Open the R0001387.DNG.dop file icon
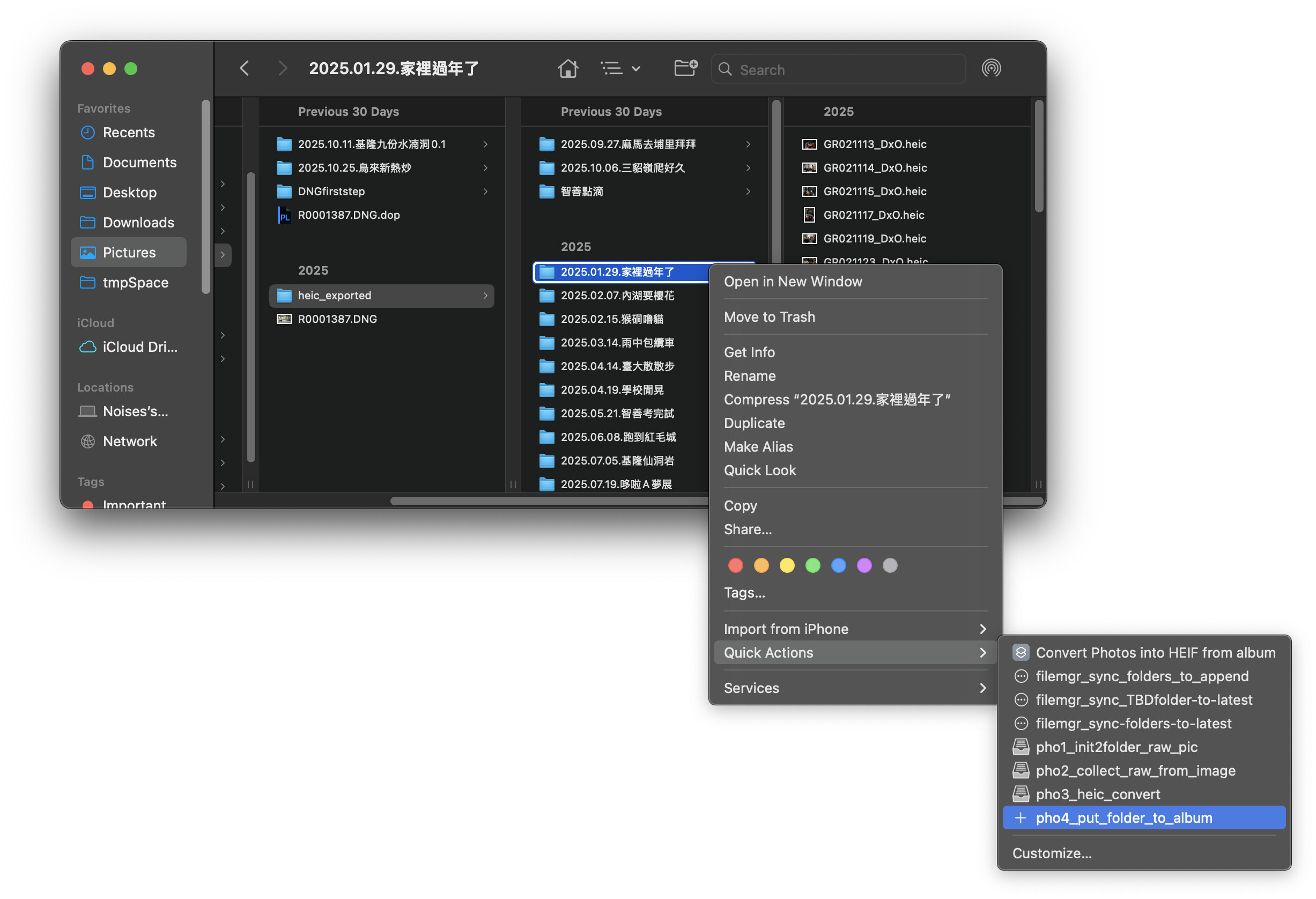 [x=284, y=215]
